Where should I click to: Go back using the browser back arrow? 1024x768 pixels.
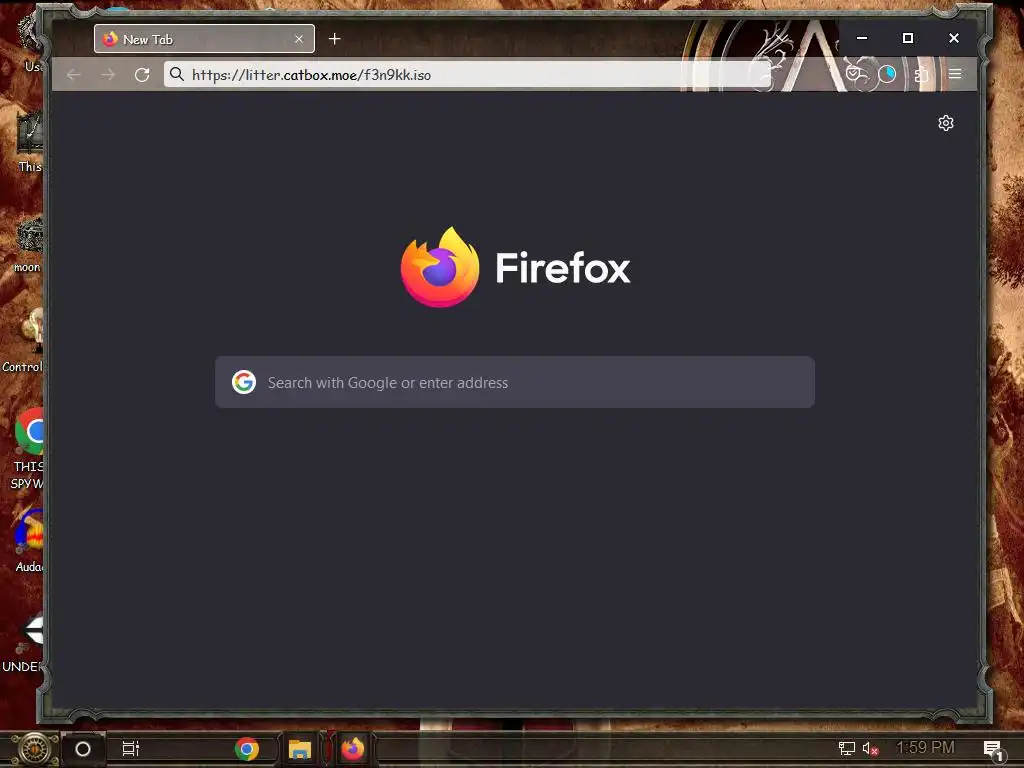(74, 74)
